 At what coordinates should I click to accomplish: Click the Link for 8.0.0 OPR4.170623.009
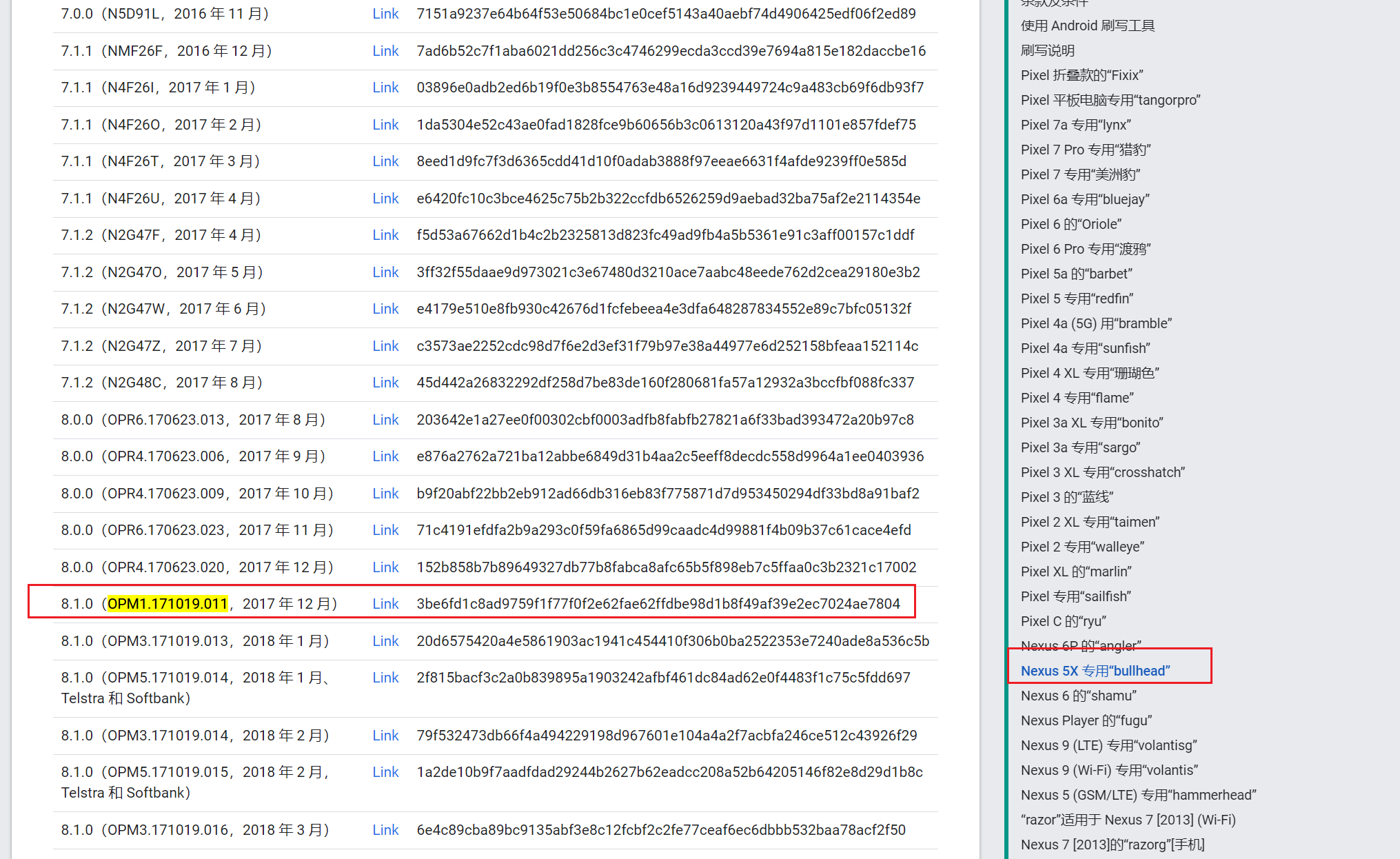pos(385,494)
